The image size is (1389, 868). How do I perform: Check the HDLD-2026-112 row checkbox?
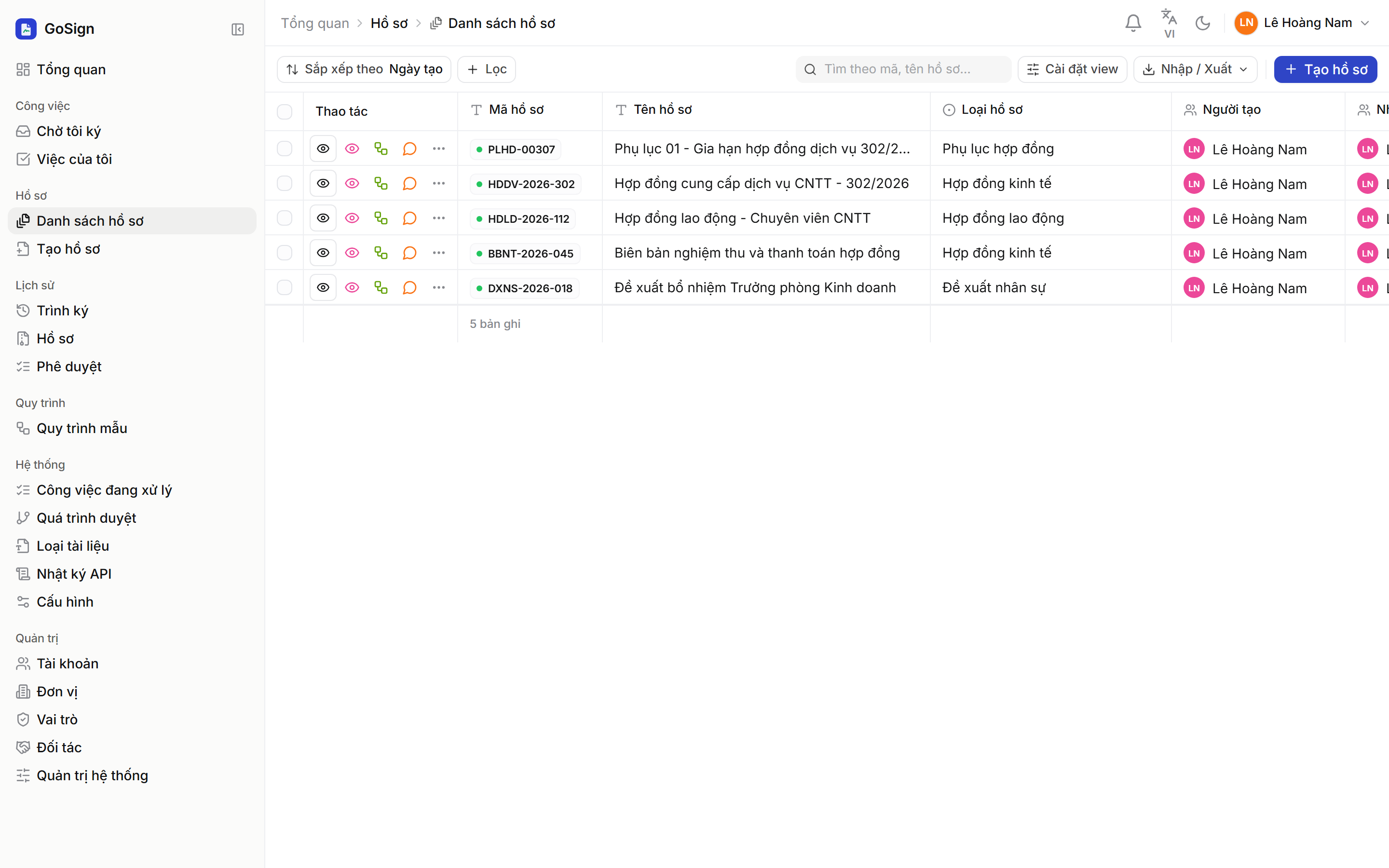click(285, 218)
